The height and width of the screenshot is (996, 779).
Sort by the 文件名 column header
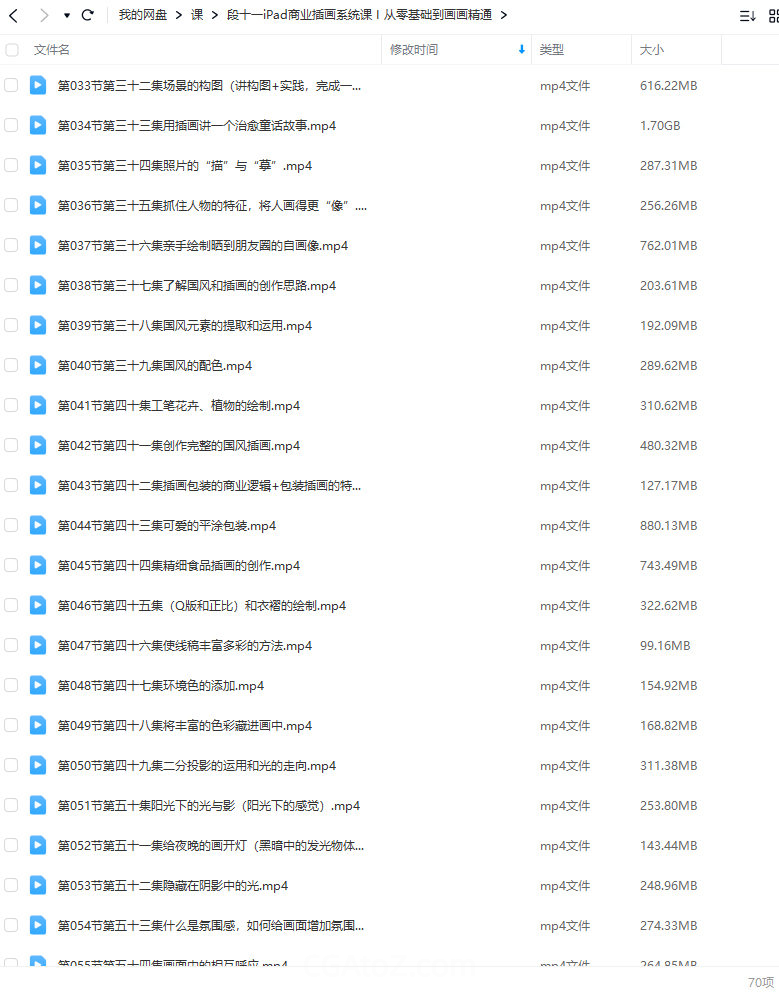point(51,50)
